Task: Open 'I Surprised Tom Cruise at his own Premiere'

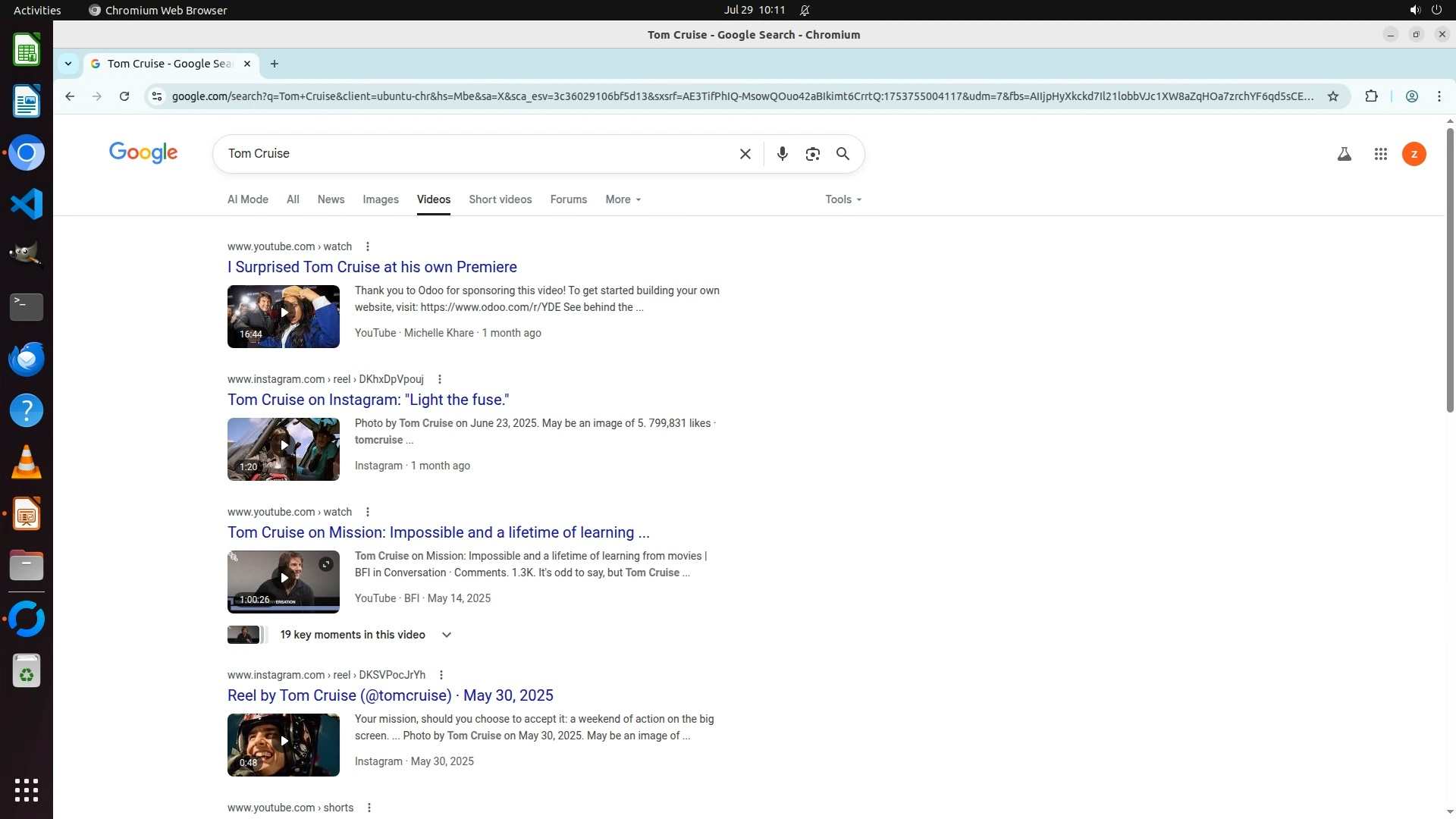Action: coord(372,267)
